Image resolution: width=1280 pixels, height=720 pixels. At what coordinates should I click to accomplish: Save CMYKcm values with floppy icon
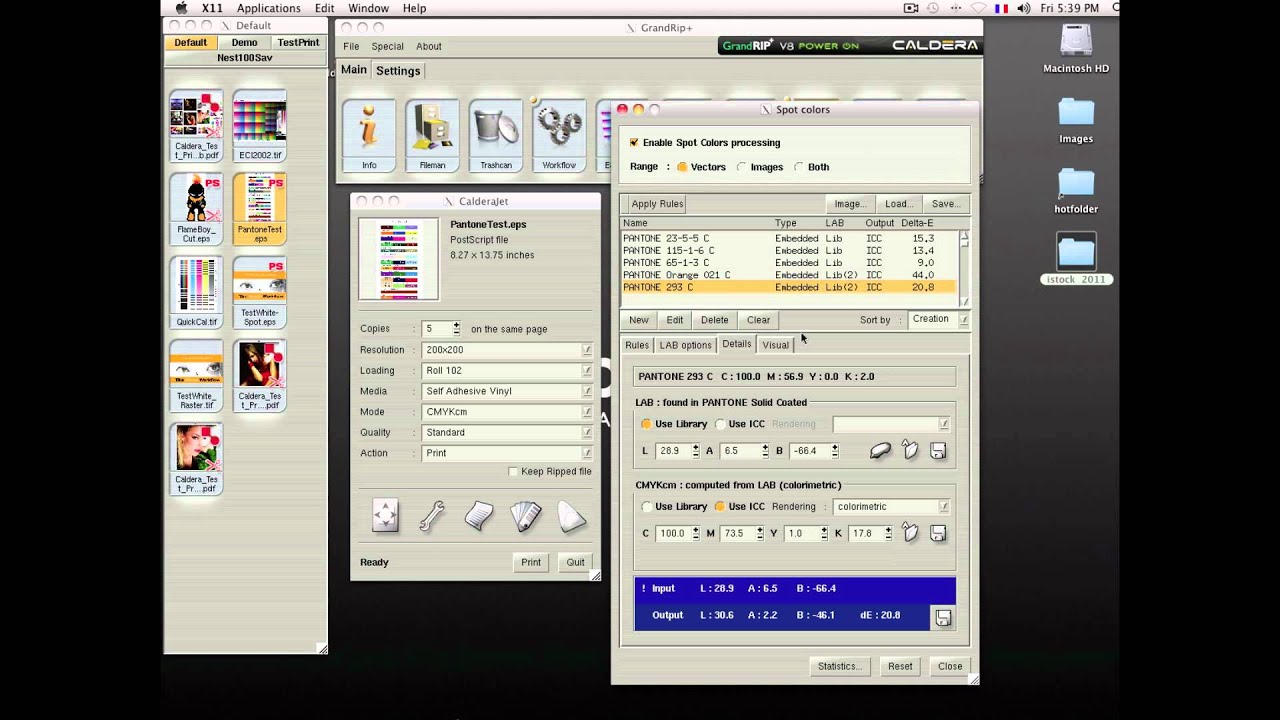[x=938, y=534]
